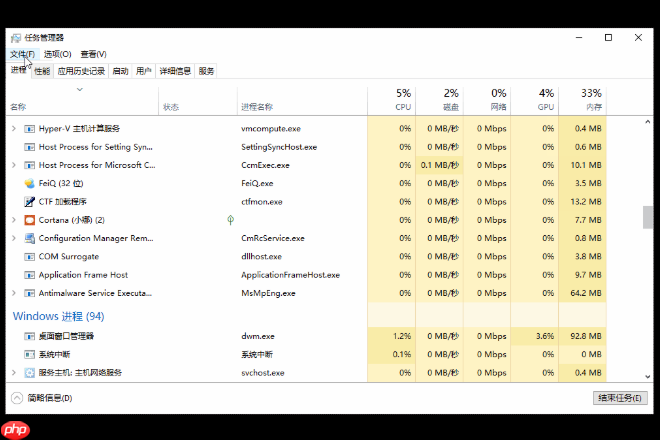The height and width of the screenshot is (440, 660).
Task: Click the 3.6% GPU value for dwm.exe
Action: coord(545,336)
